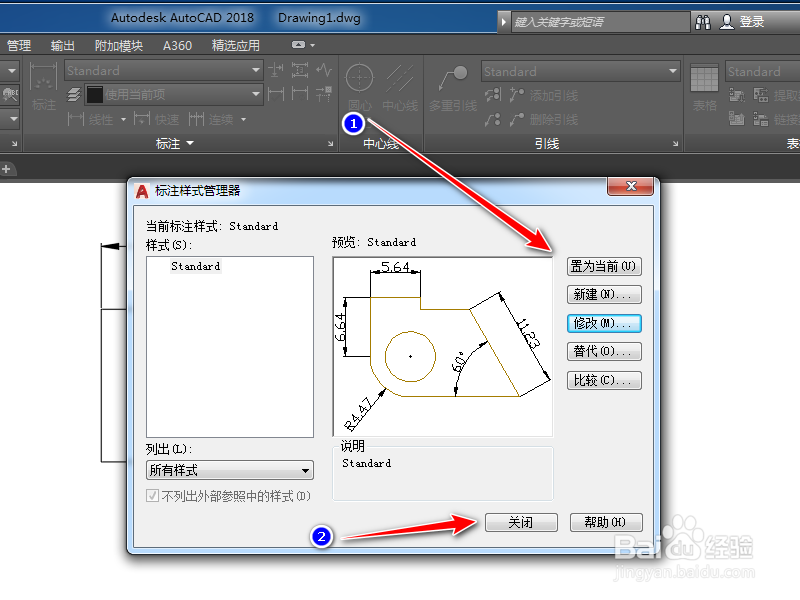Expand the search box arrow button

pos(504,22)
